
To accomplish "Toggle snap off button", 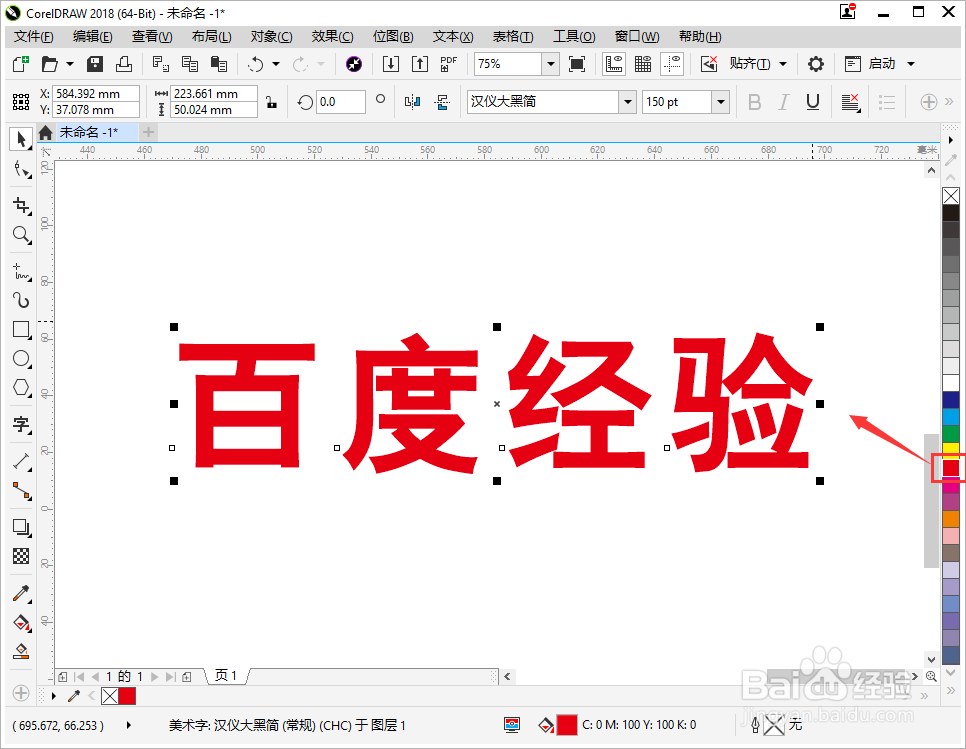I will (x=709, y=63).
